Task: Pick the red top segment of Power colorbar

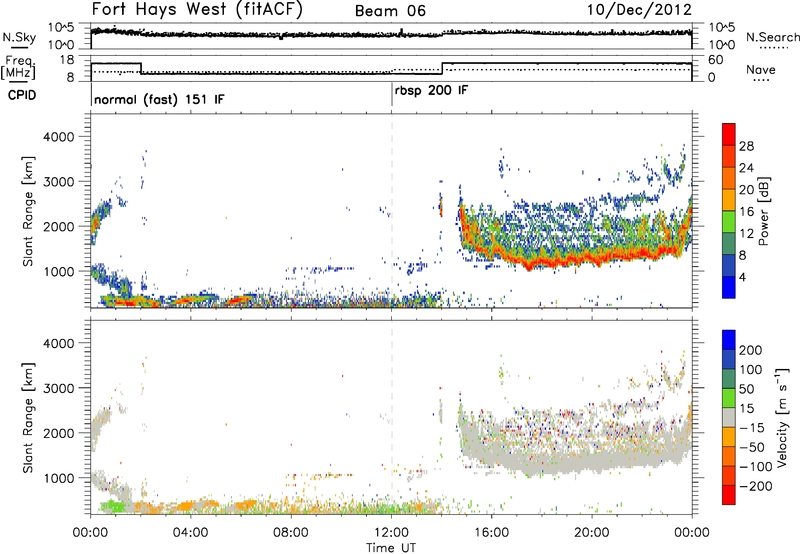Action: (729, 134)
